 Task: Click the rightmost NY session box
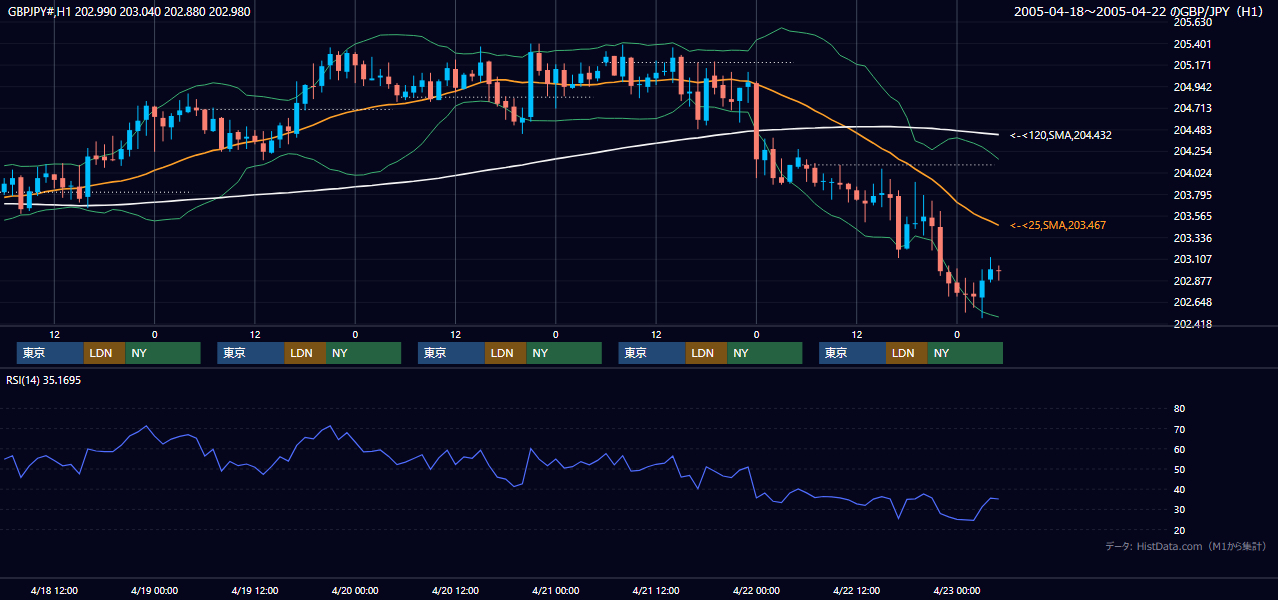pyautogui.click(x=965, y=353)
